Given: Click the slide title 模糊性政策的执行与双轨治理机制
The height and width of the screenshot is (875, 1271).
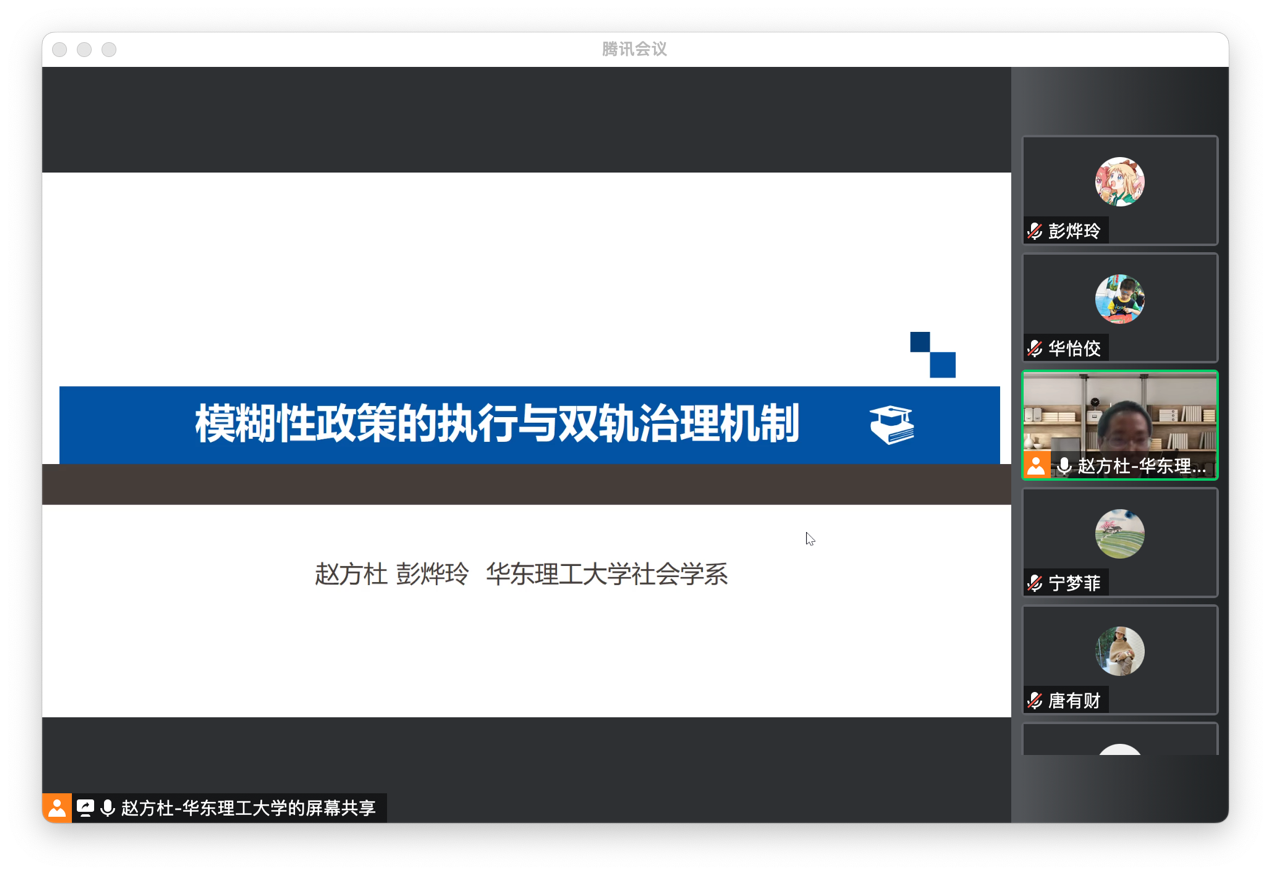Looking at the screenshot, I should pyautogui.click(x=497, y=424).
